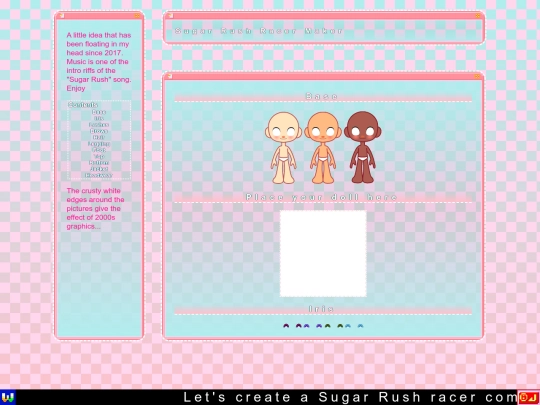
Task: Jump to Iris in Contents list
Action: coord(99,118)
